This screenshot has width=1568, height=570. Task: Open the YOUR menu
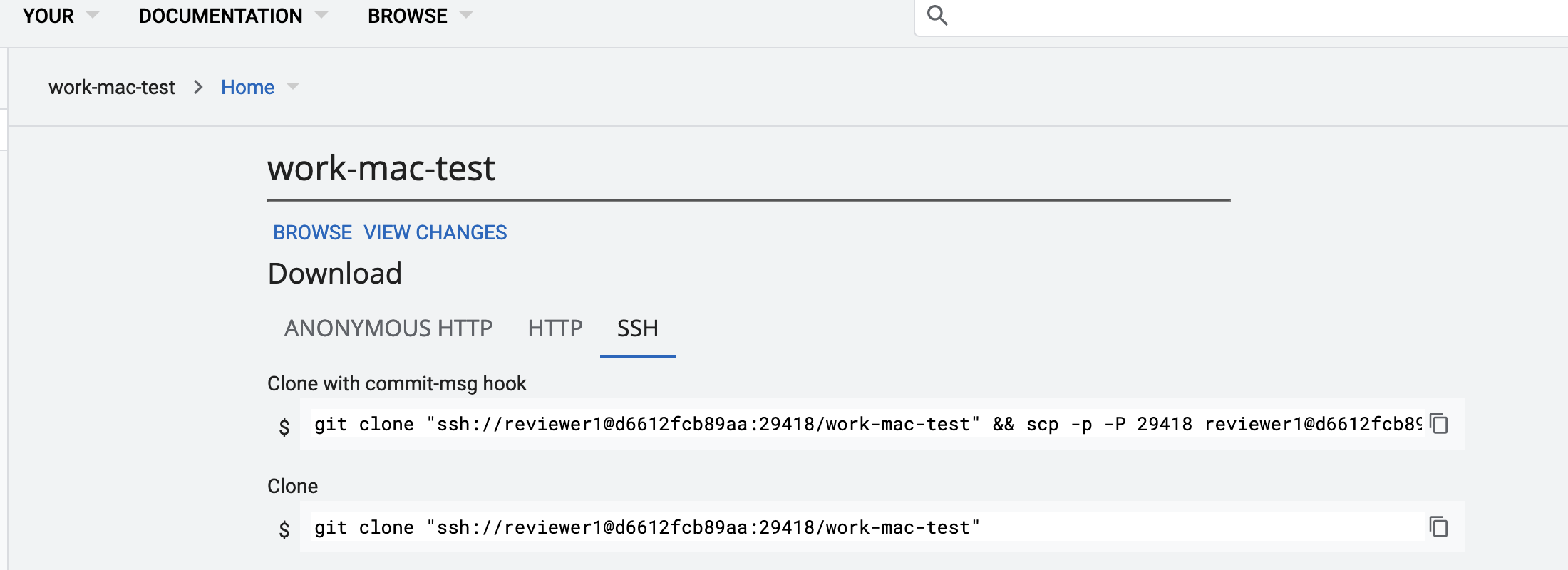point(48,16)
